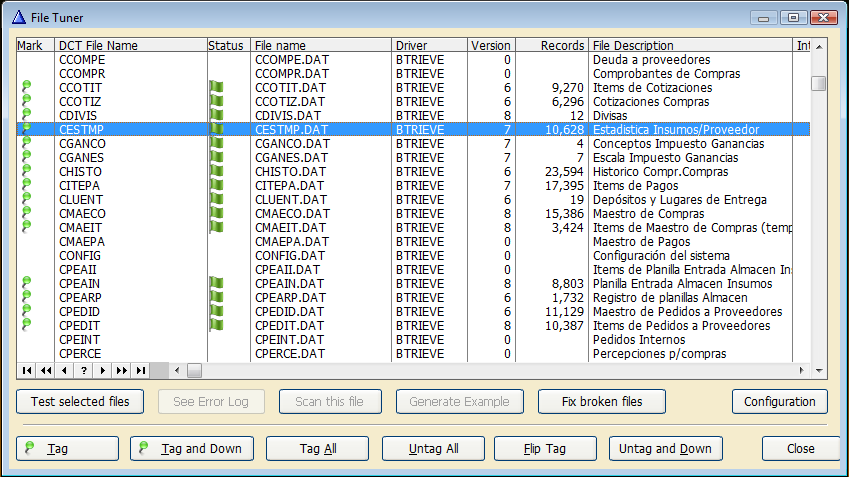Click the File Tuner blue triangle title icon
Image resolution: width=849 pixels, height=477 pixels.
coord(19,17)
